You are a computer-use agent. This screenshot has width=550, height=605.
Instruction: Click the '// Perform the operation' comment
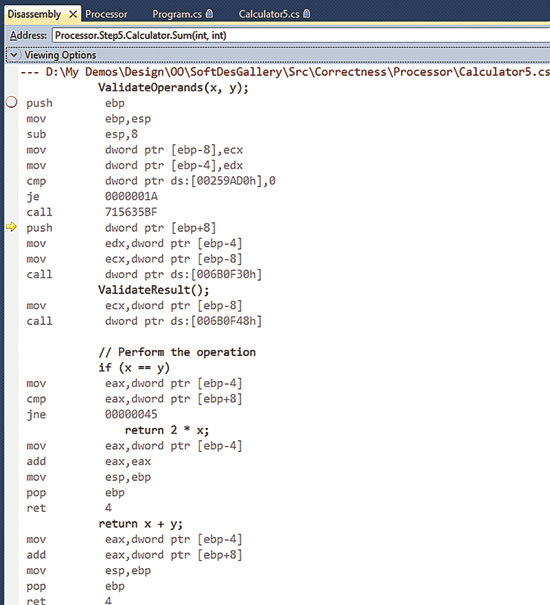pyautogui.click(x=177, y=352)
